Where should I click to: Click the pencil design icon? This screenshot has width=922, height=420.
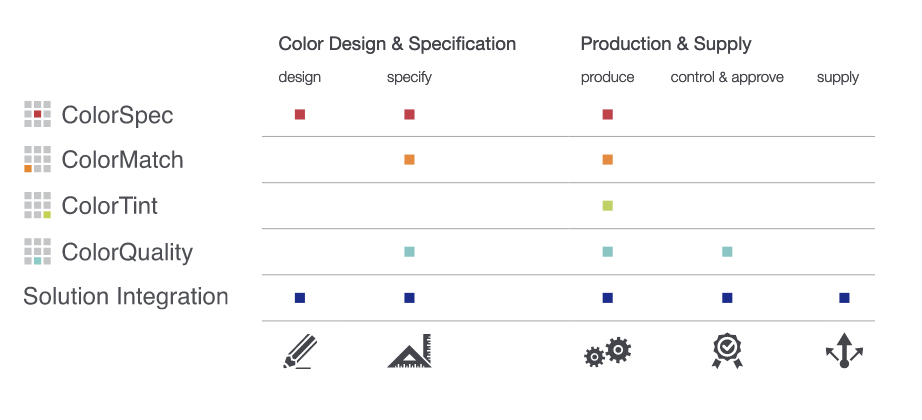pos(300,351)
